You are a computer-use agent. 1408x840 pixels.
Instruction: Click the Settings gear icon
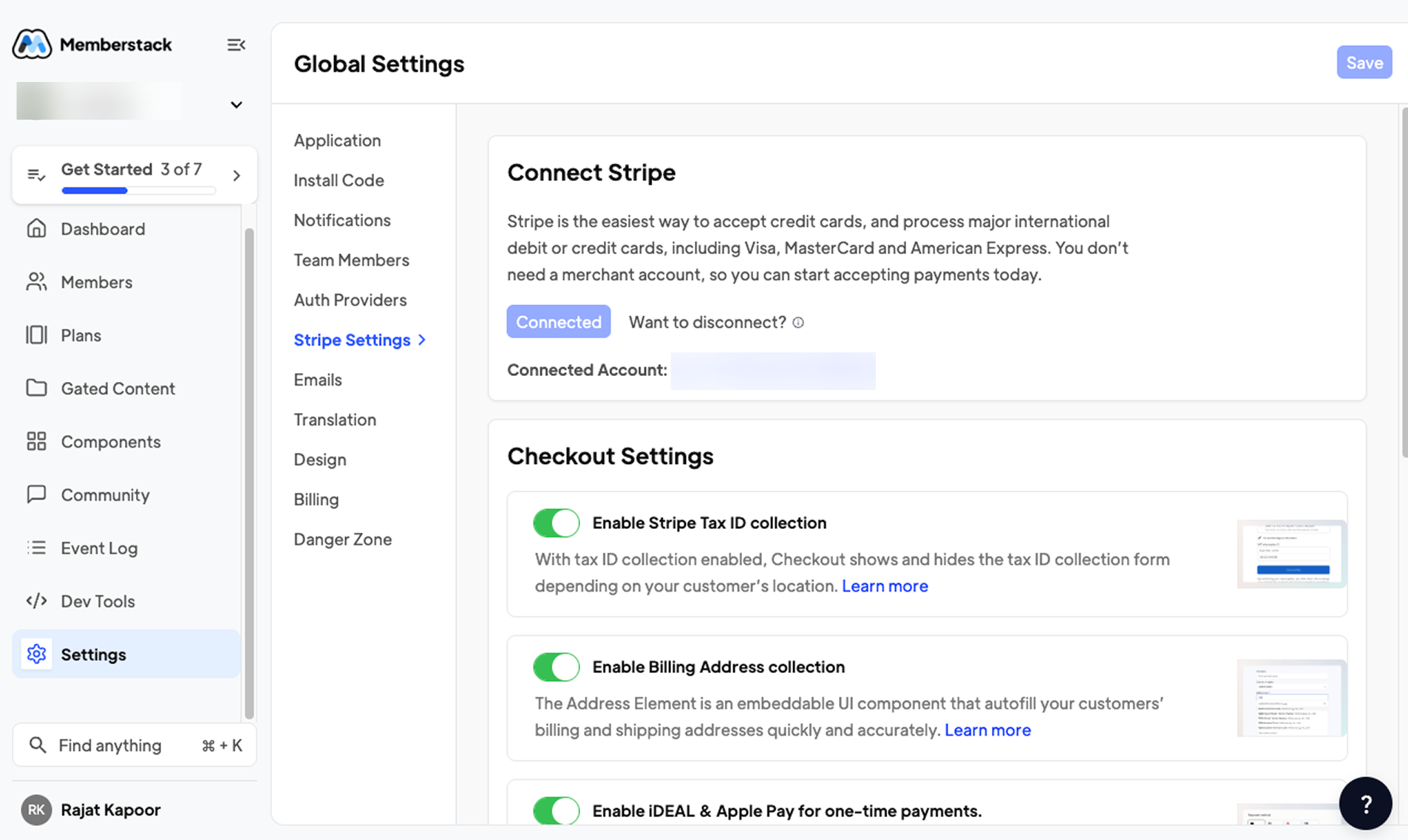coord(36,654)
